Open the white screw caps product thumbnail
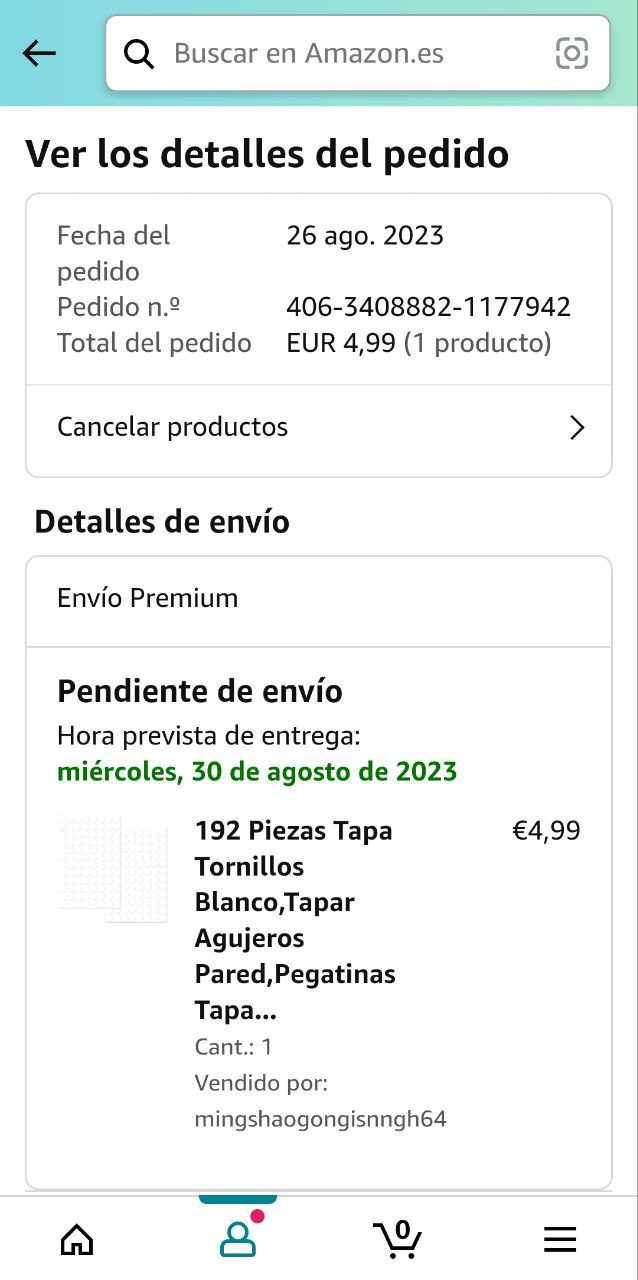 (x=113, y=867)
